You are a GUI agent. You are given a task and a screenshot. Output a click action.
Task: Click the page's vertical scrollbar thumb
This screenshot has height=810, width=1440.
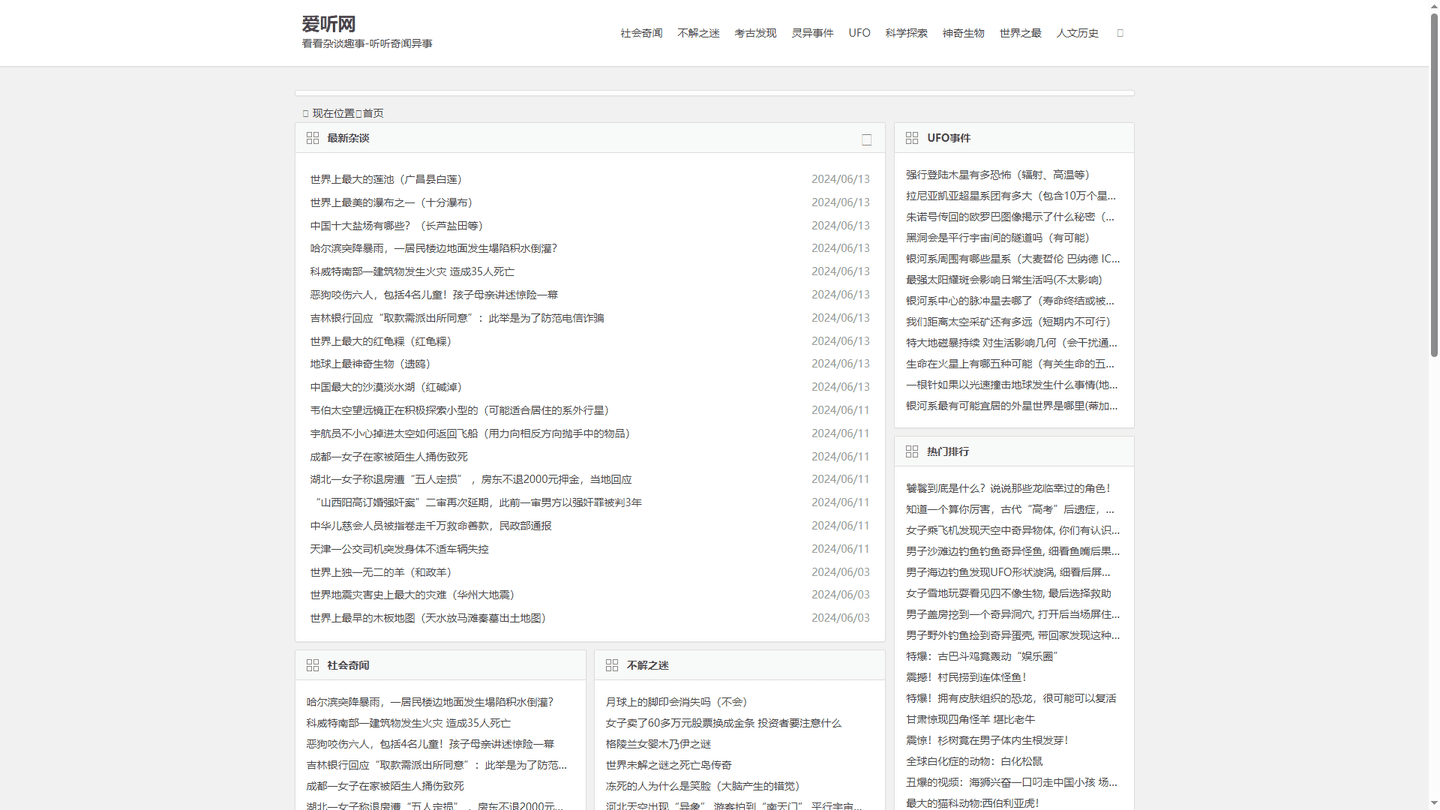point(1434,185)
